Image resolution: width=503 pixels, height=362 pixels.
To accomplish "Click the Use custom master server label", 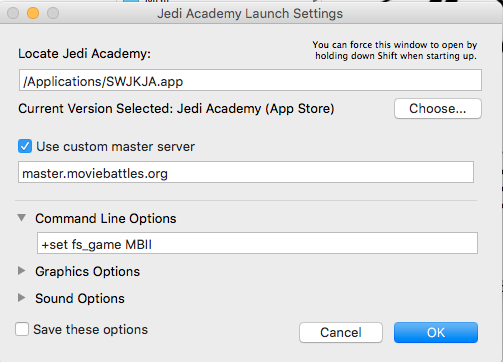I will [116, 146].
